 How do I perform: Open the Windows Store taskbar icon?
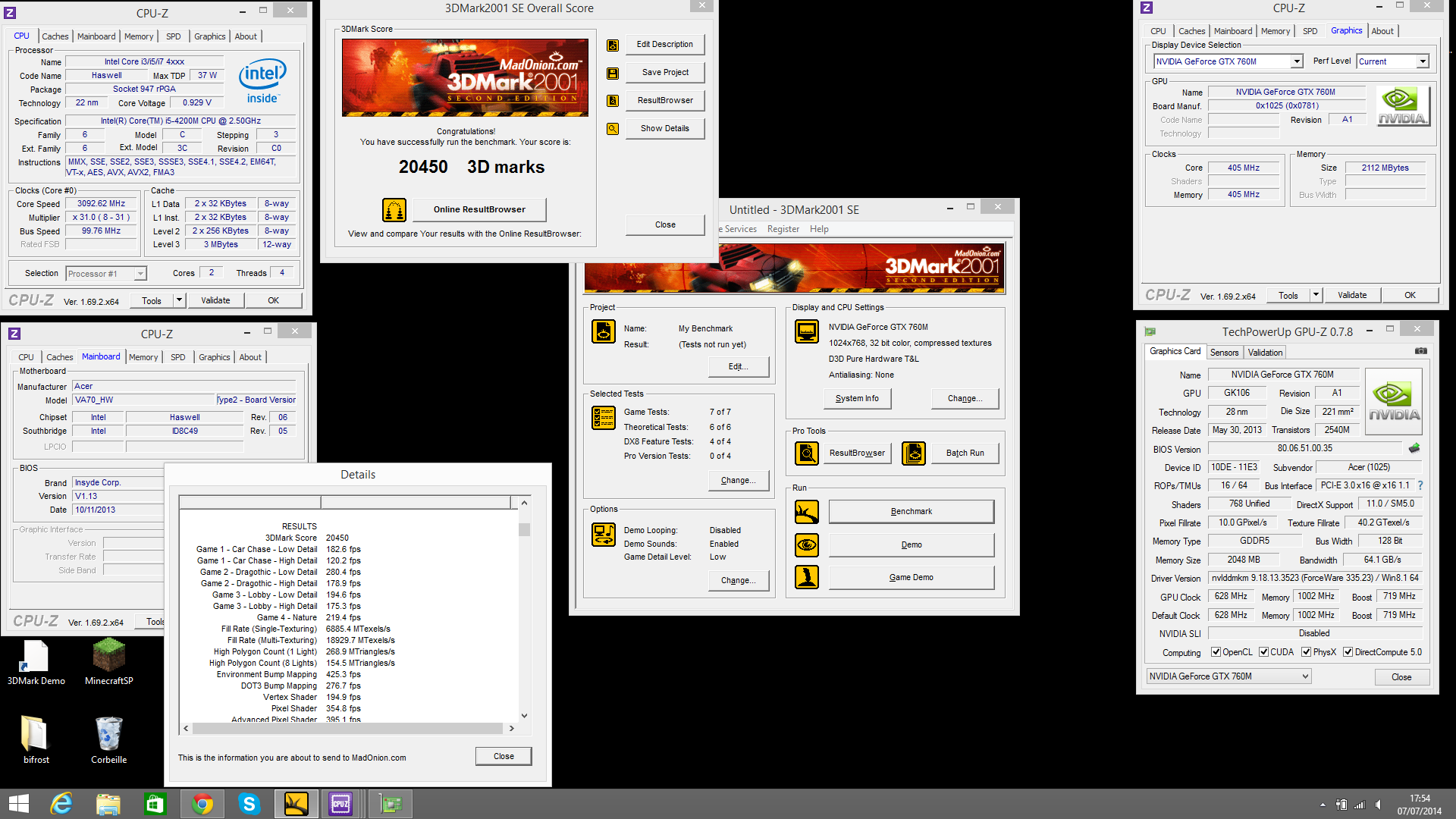point(155,804)
